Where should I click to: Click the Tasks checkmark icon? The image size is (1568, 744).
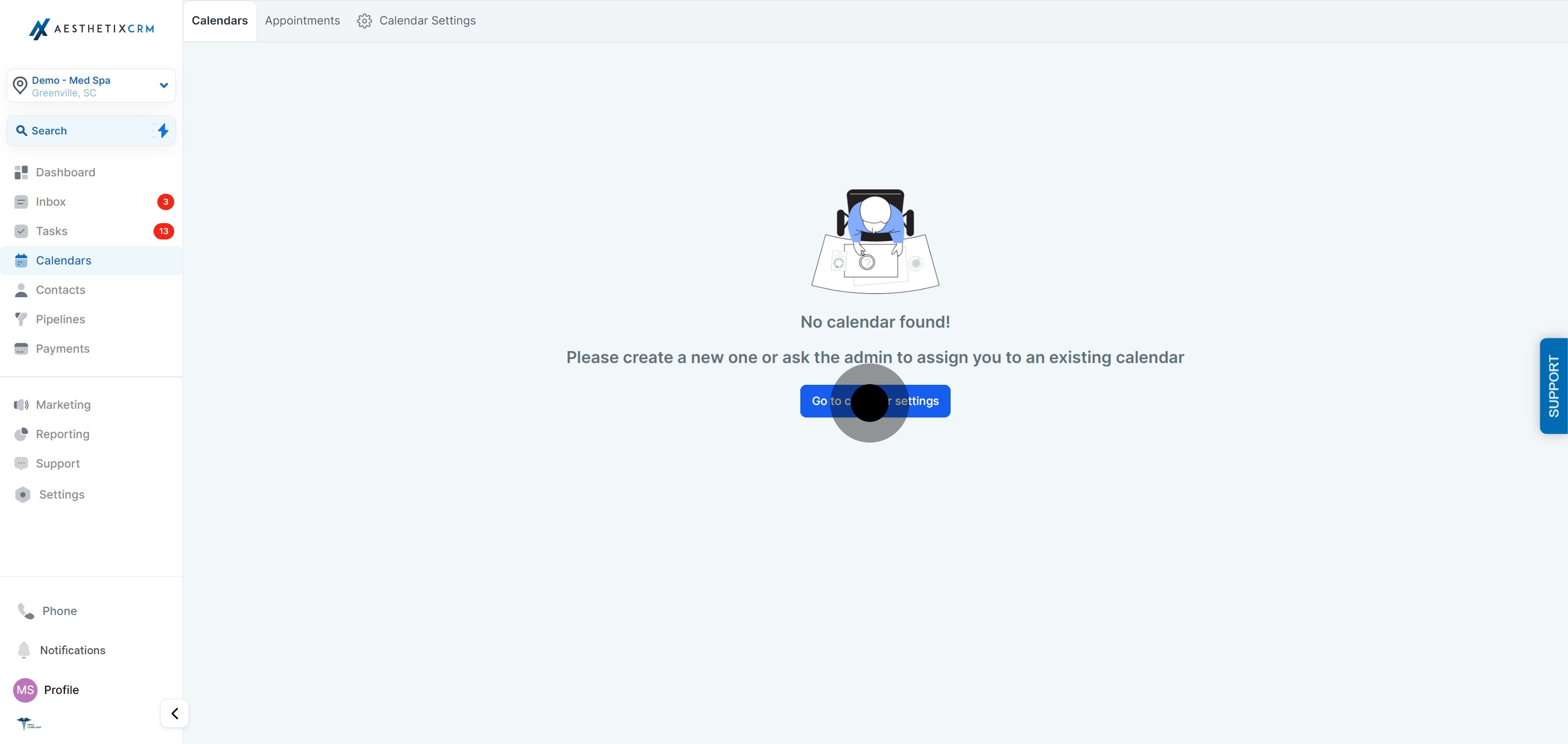[x=21, y=231]
